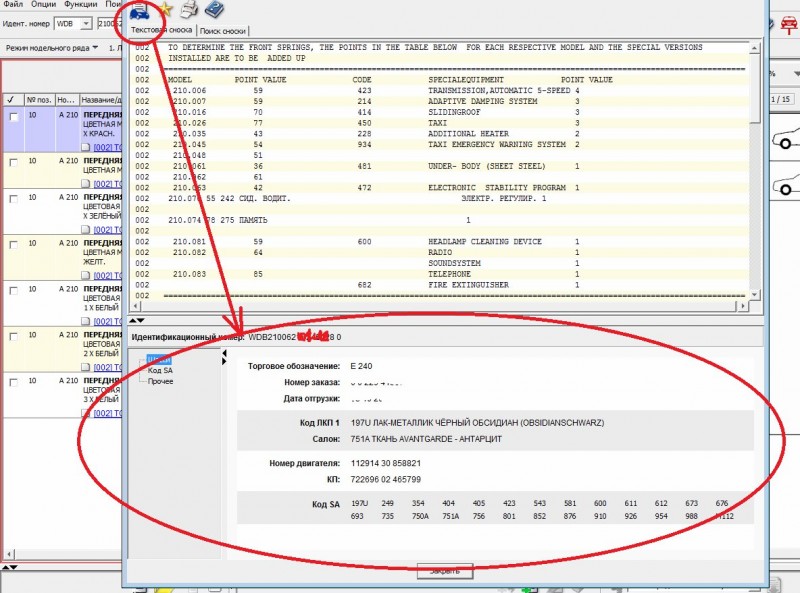Image resolution: width=800 pixels, height=593 pixels.
Task: Select the Код SA tree item
Action: click(160, 370)
